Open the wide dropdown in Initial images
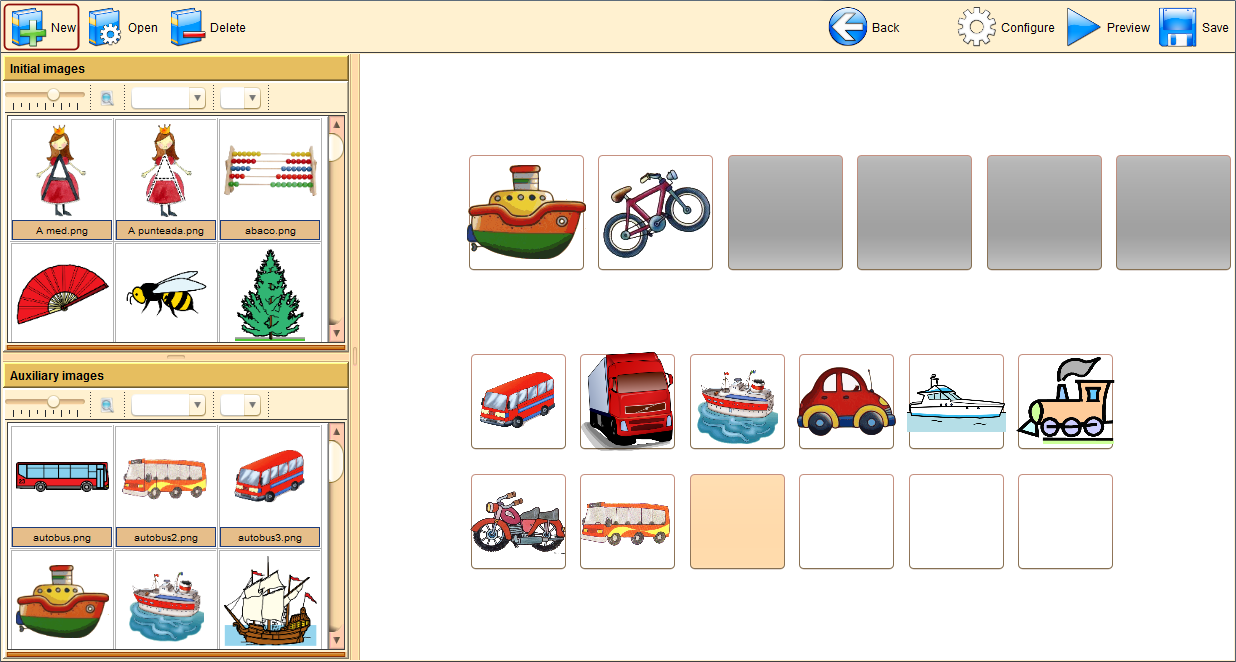Image resolution: width=1236 pixels, height=662 pixels. (x=168, y=98)
